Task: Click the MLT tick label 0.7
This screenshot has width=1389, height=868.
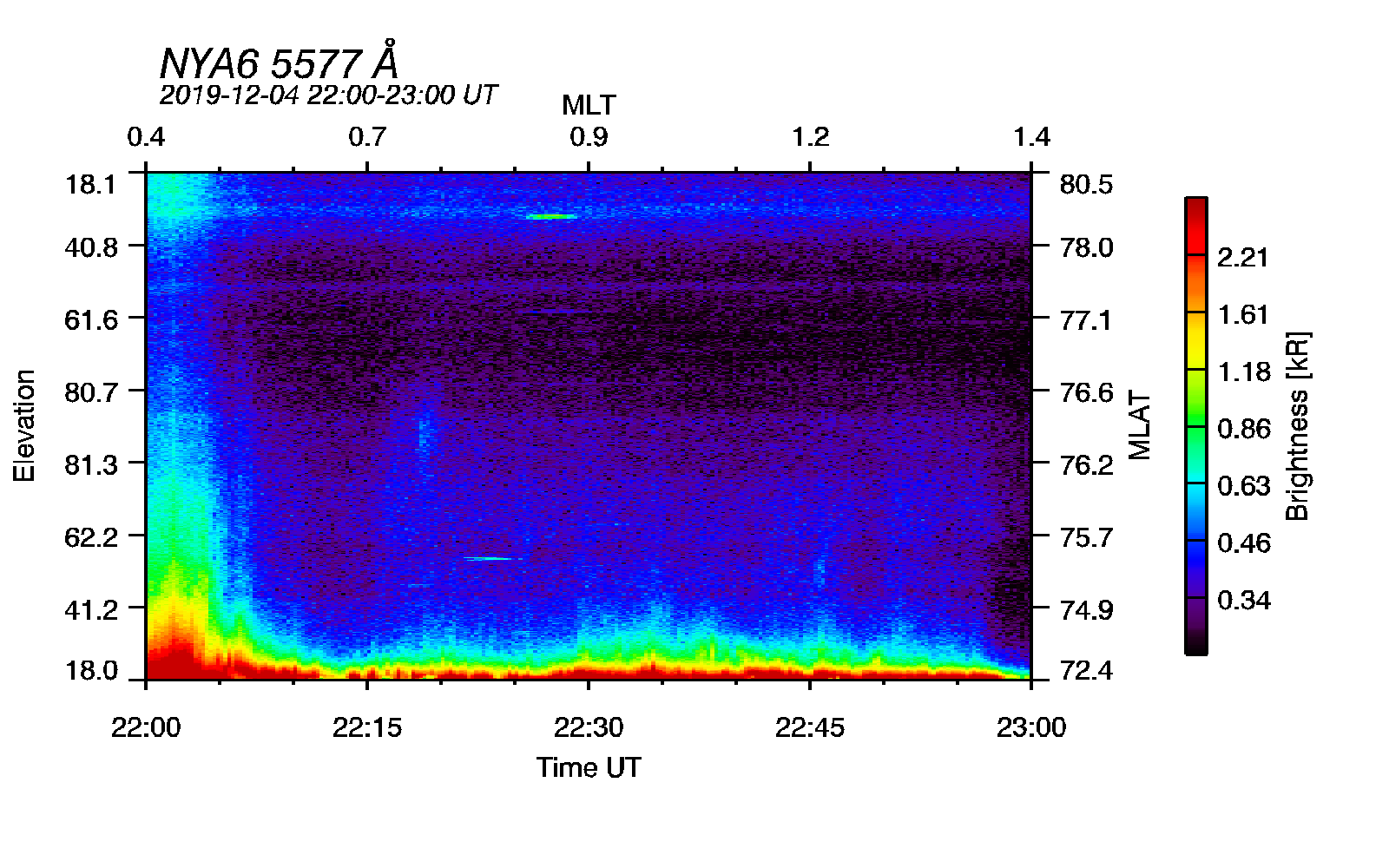Action: coord(367,137)
